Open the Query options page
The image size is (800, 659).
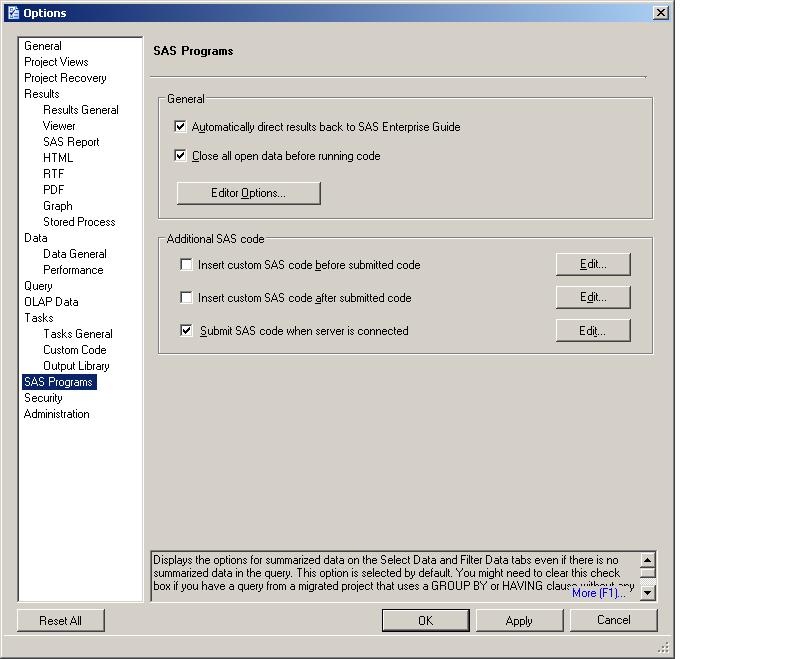pos(38,286)
